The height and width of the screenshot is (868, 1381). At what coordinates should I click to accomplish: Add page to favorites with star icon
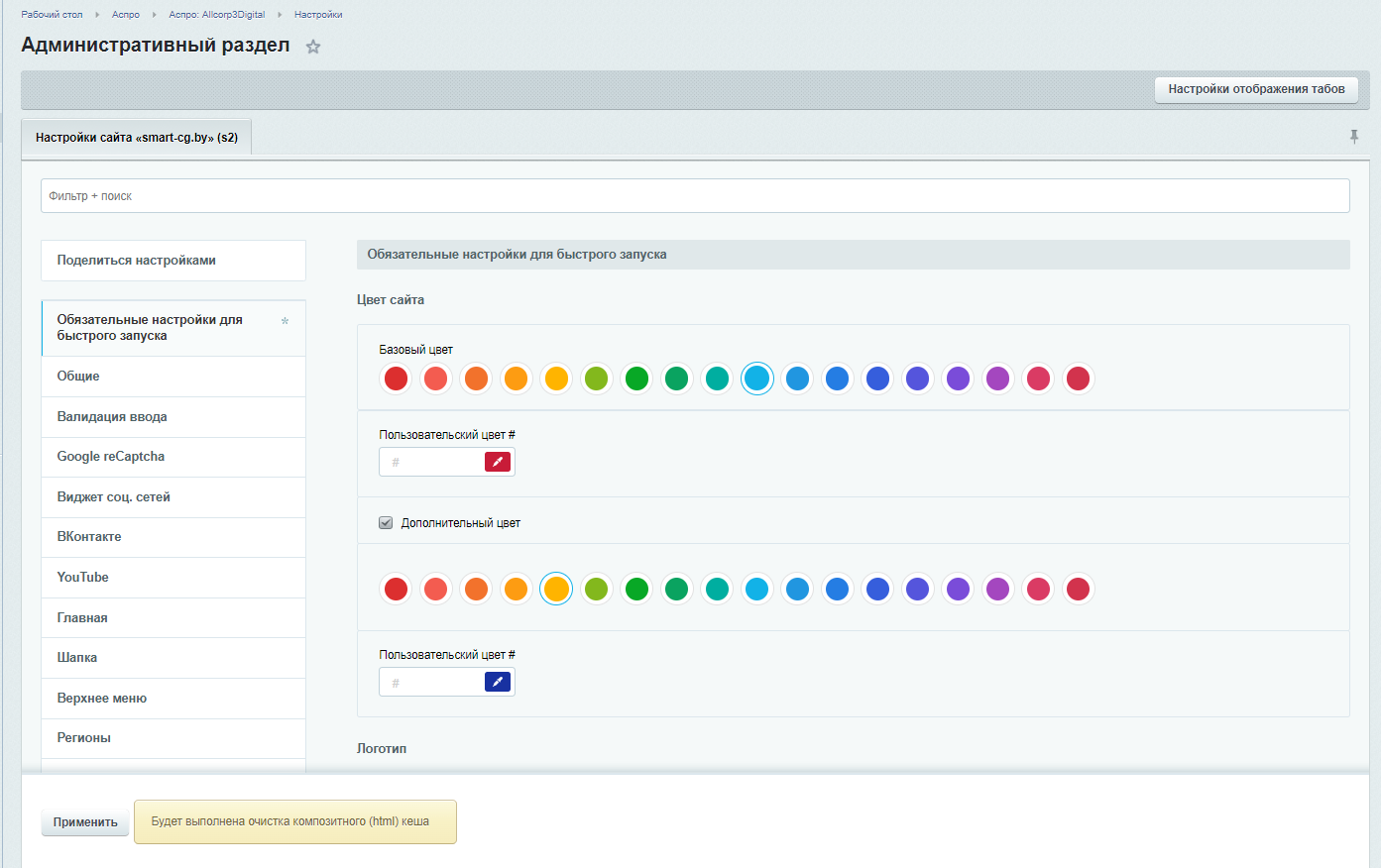point(313,47)
